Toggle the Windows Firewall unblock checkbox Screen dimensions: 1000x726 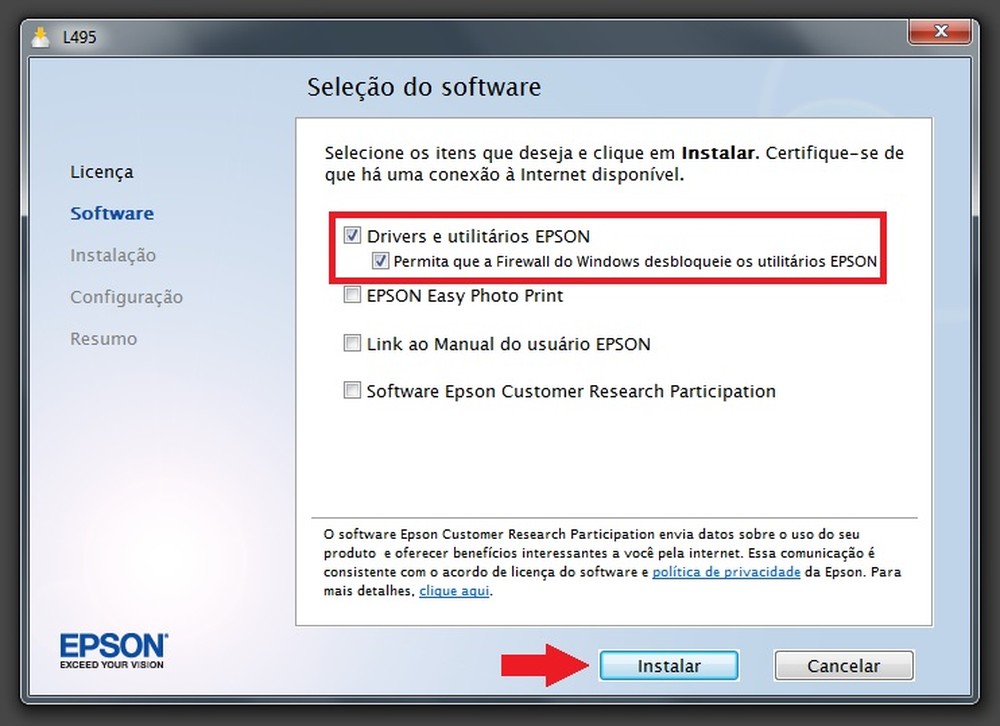coord(380,261)
